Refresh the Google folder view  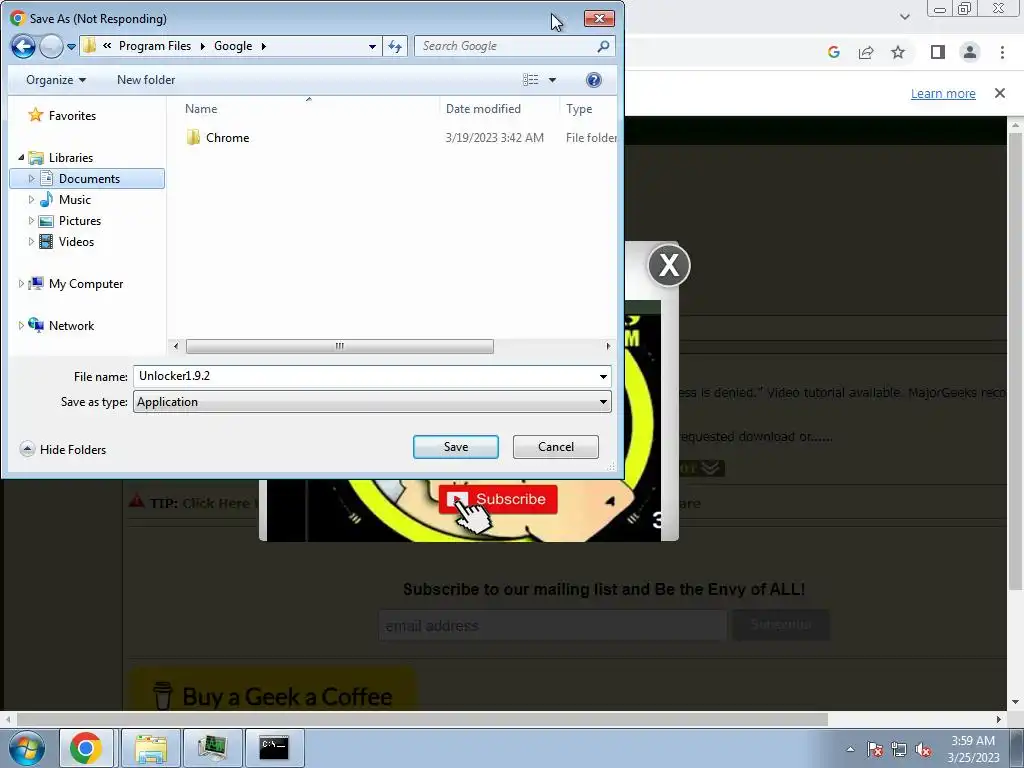[x=395, y=46]
